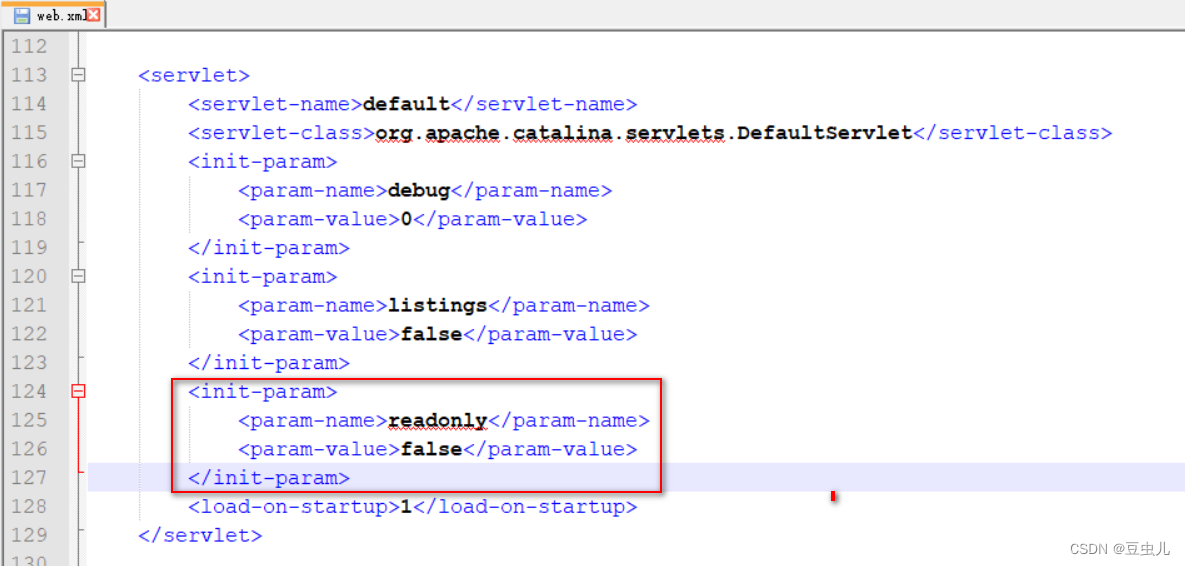Click the <init-param> tag on line 120
1185x566 pixels.
(x=262, y=277)
